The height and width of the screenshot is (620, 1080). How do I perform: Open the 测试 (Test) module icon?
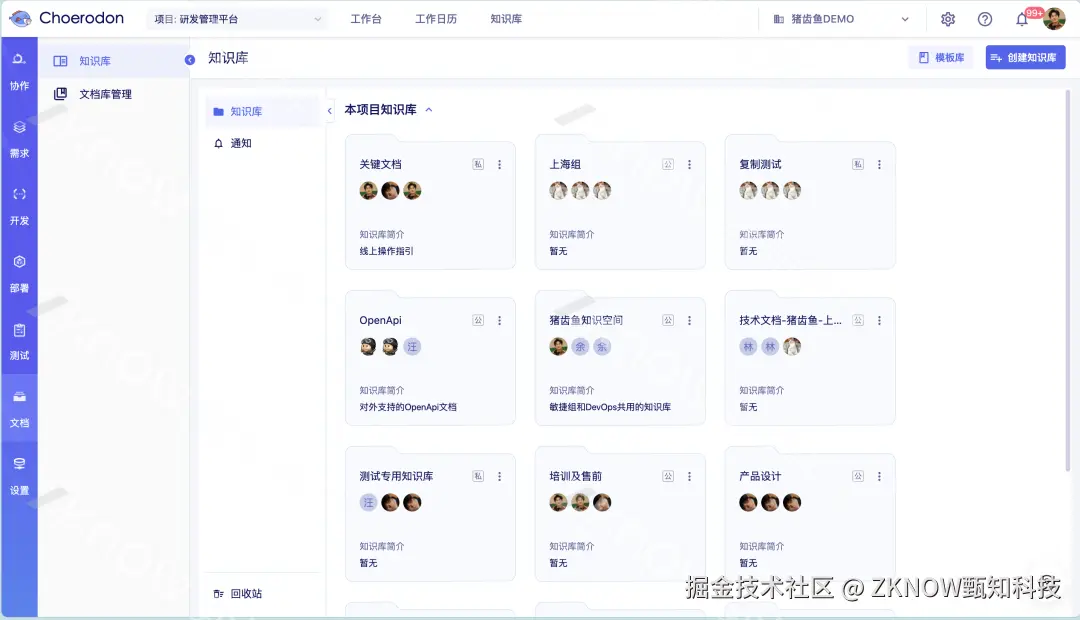click(x=19, y=338)
